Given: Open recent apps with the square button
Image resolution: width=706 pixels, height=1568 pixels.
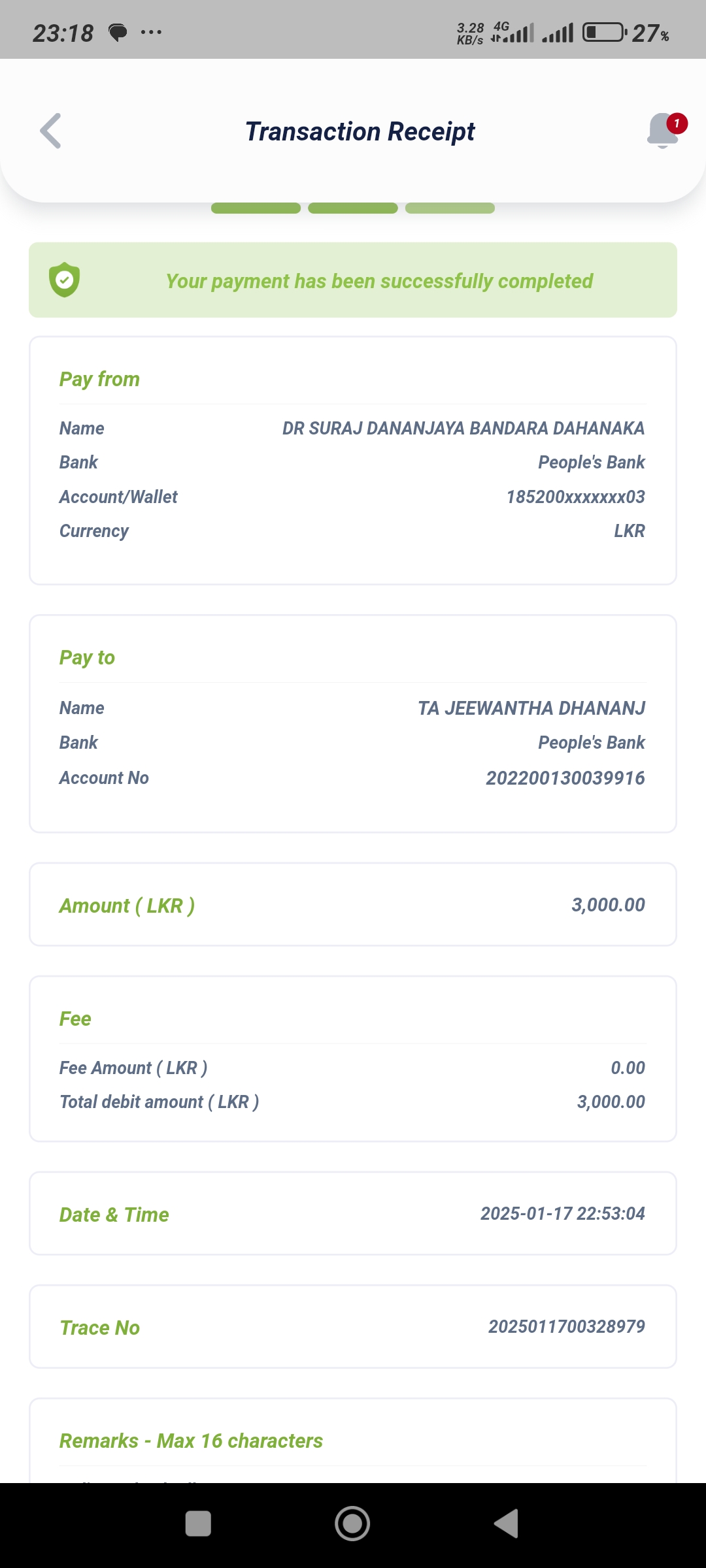Looking at the screenshot, I should click(x=198, y=1524).
